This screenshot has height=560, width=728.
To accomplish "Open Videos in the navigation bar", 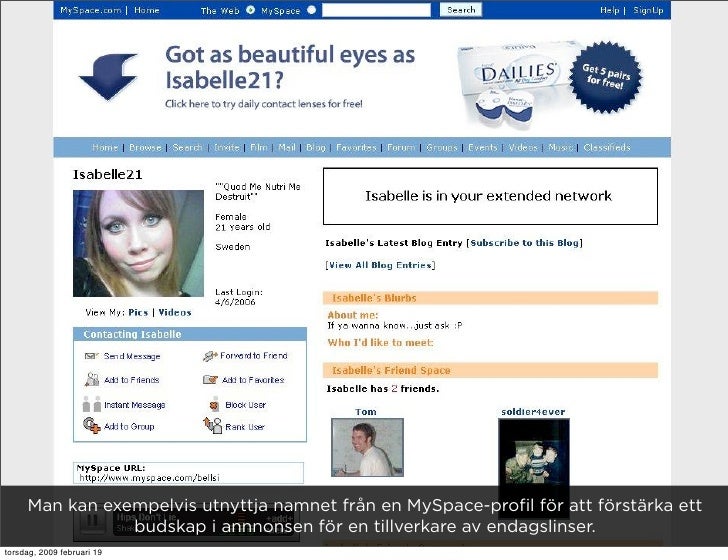I will (x=522, y=147).
